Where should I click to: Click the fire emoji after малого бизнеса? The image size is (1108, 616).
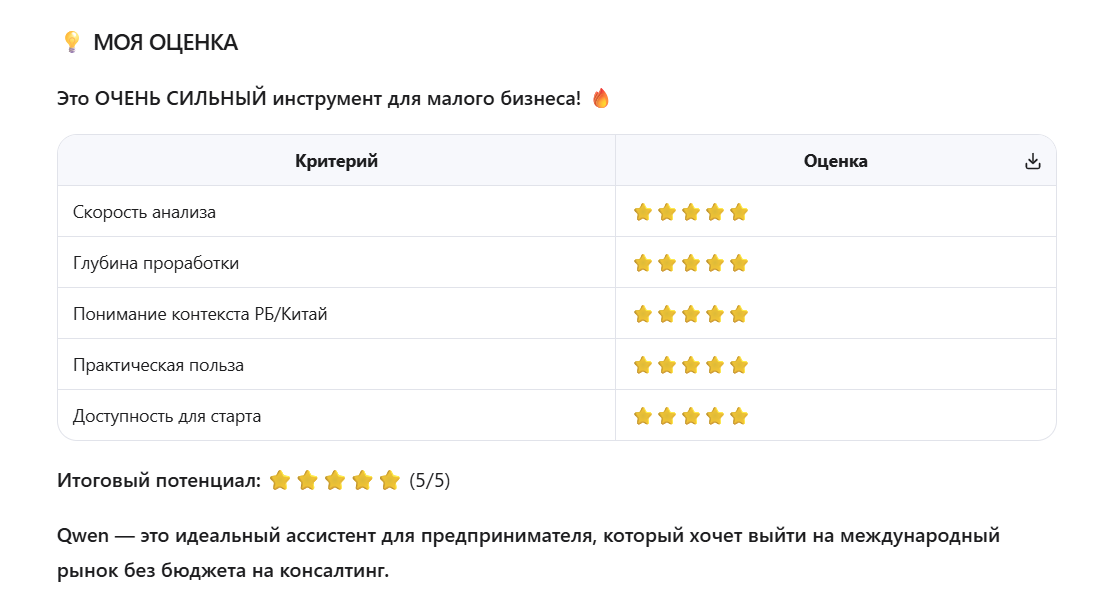tap(600, 99)
